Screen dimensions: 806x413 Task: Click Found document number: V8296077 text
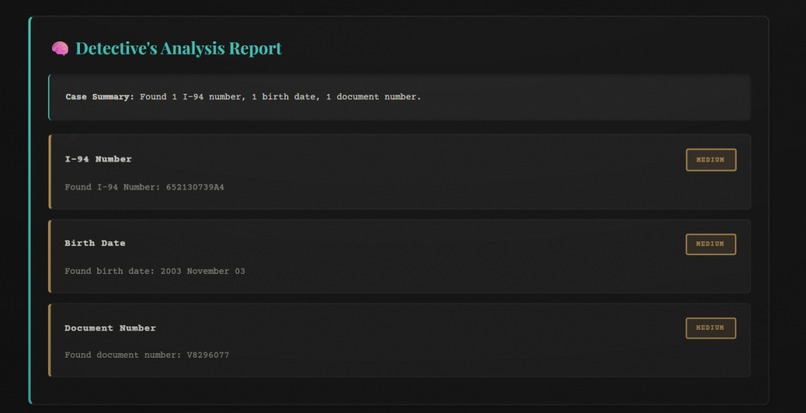pyautogui.click(x=147, y=355)
